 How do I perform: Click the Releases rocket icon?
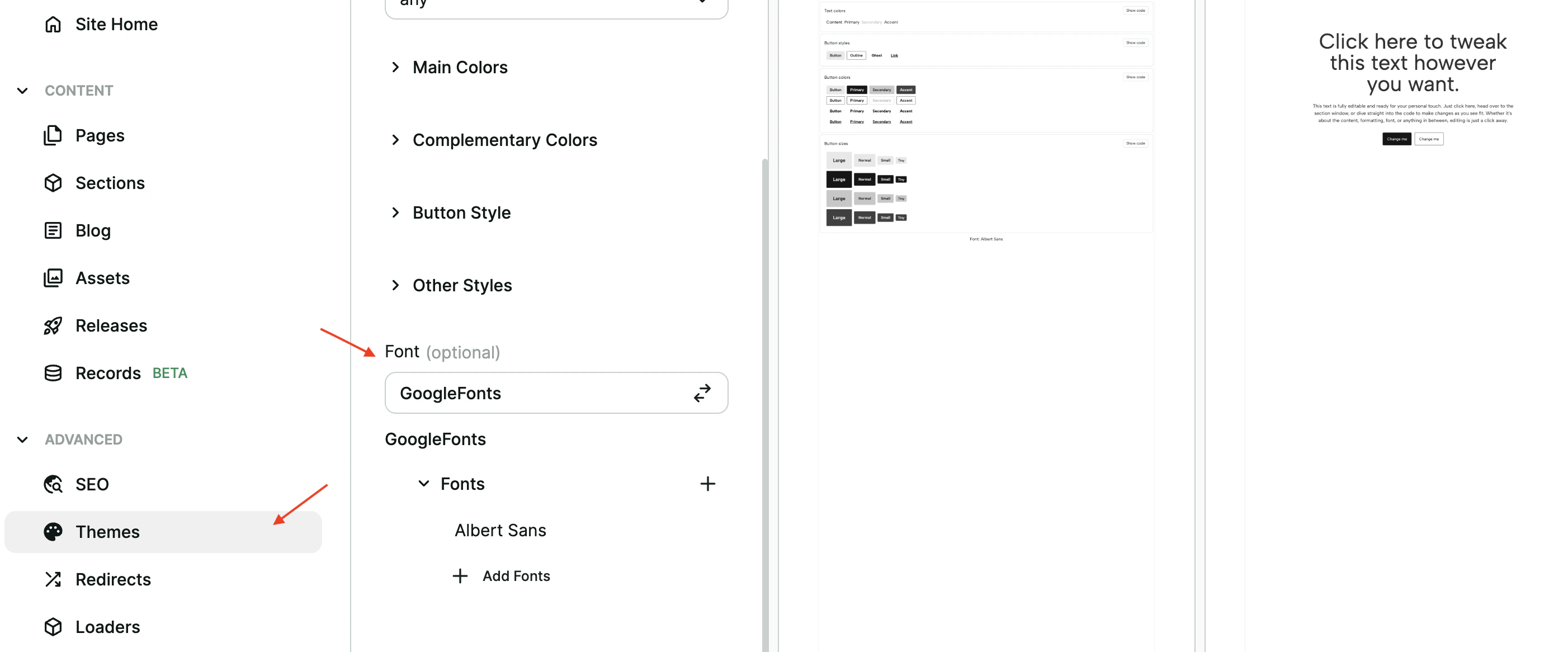point(54,325)
